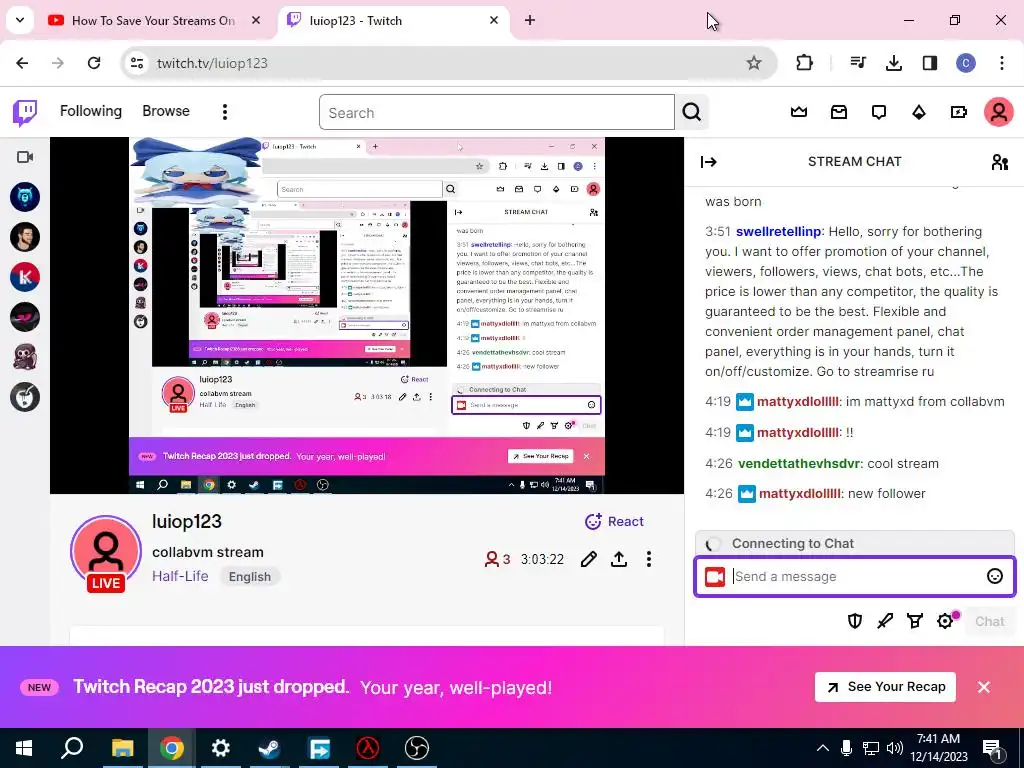Open the notifications inbox icon
Viewport: 1024px width, 768px height.
[x=839, y=112]
